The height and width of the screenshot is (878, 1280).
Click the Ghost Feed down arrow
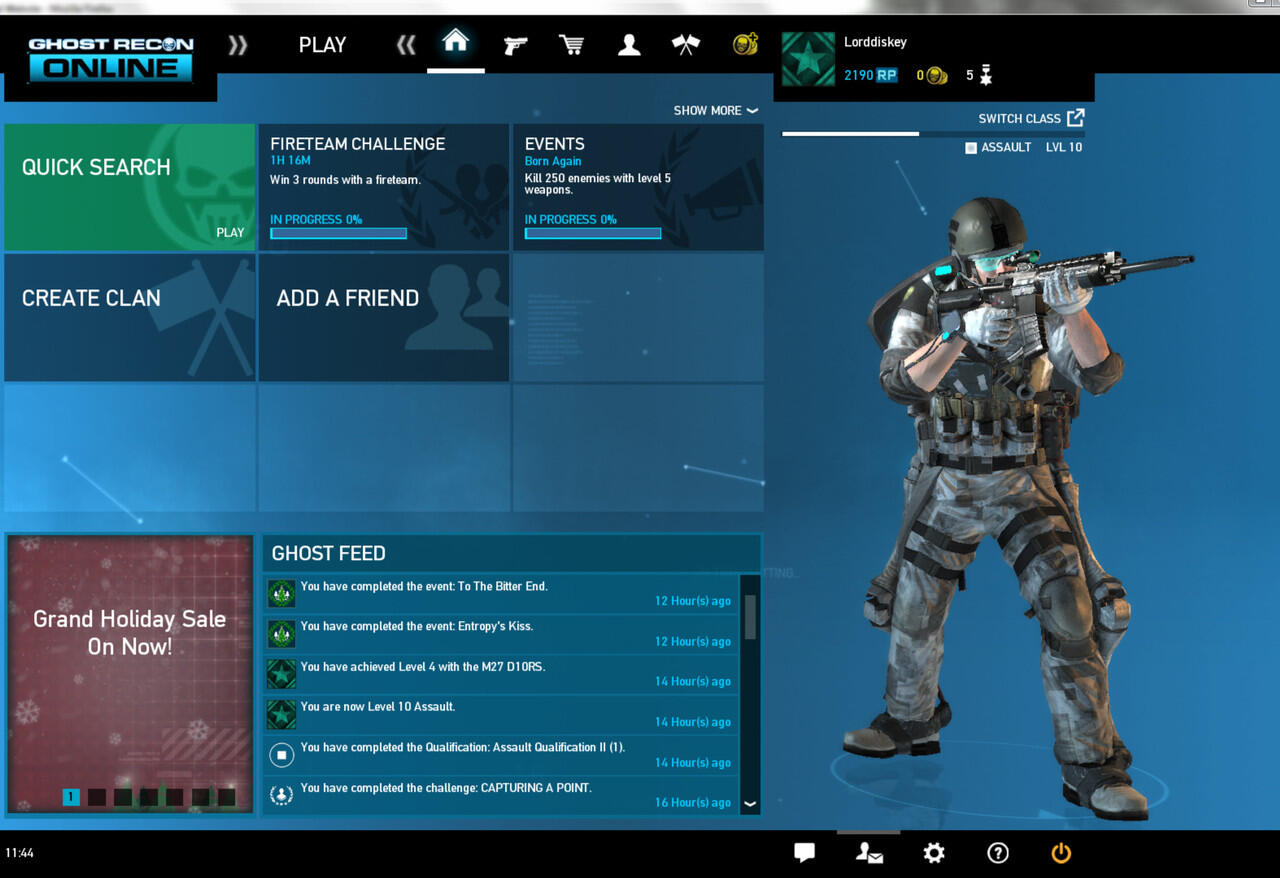(750, 803)
